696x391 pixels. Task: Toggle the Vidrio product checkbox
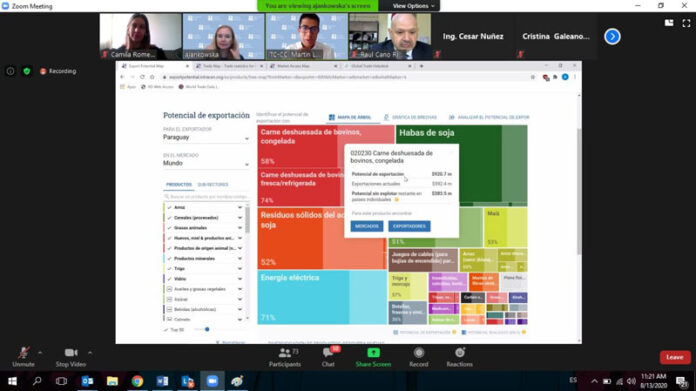(169, 279)
